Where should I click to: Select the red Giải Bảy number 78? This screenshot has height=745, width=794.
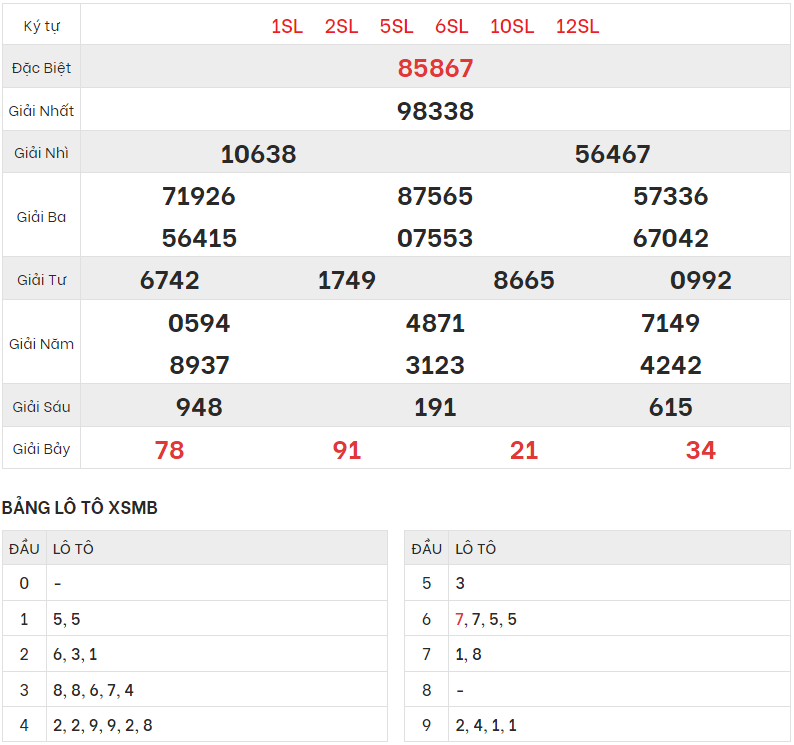(169, 450)
